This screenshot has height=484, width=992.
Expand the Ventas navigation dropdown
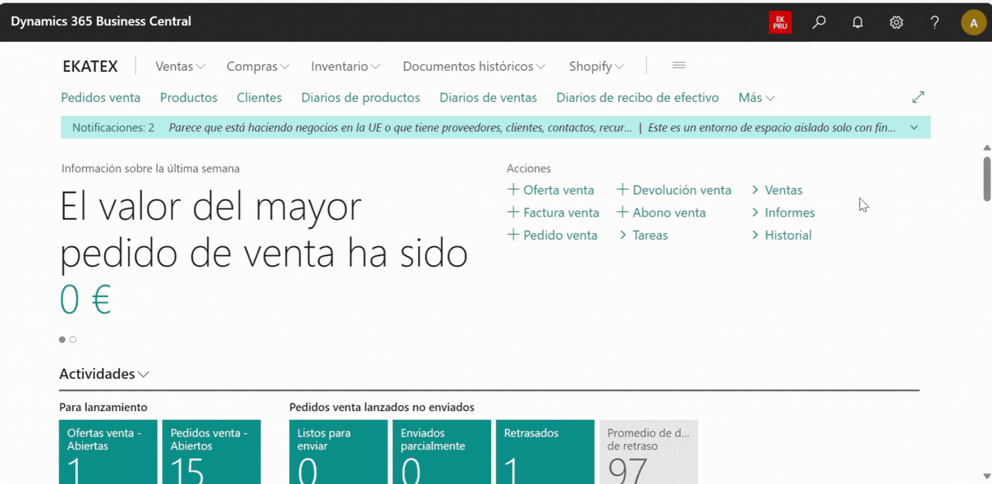(x=180, y=67)
